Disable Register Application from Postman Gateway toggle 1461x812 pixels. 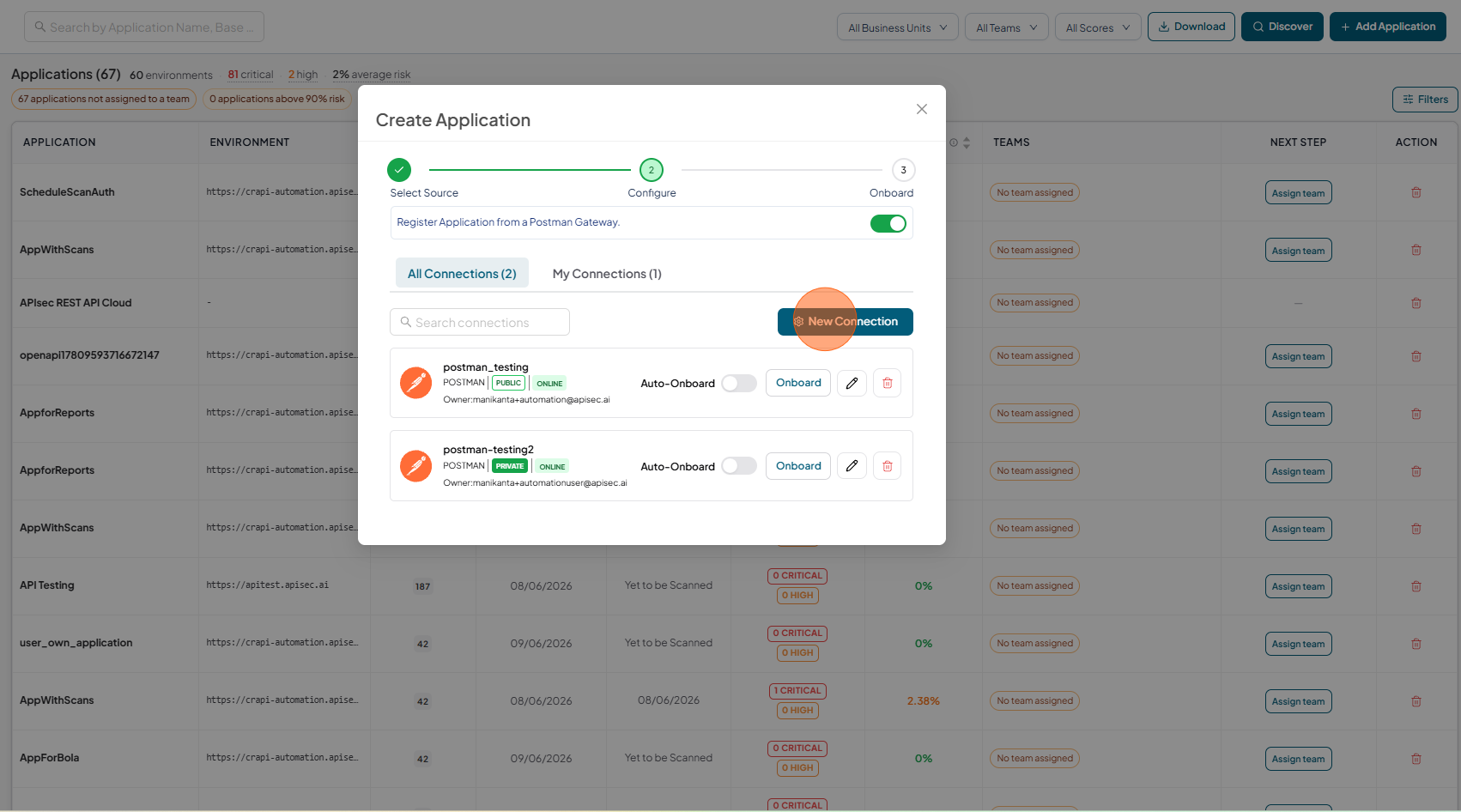888,223
